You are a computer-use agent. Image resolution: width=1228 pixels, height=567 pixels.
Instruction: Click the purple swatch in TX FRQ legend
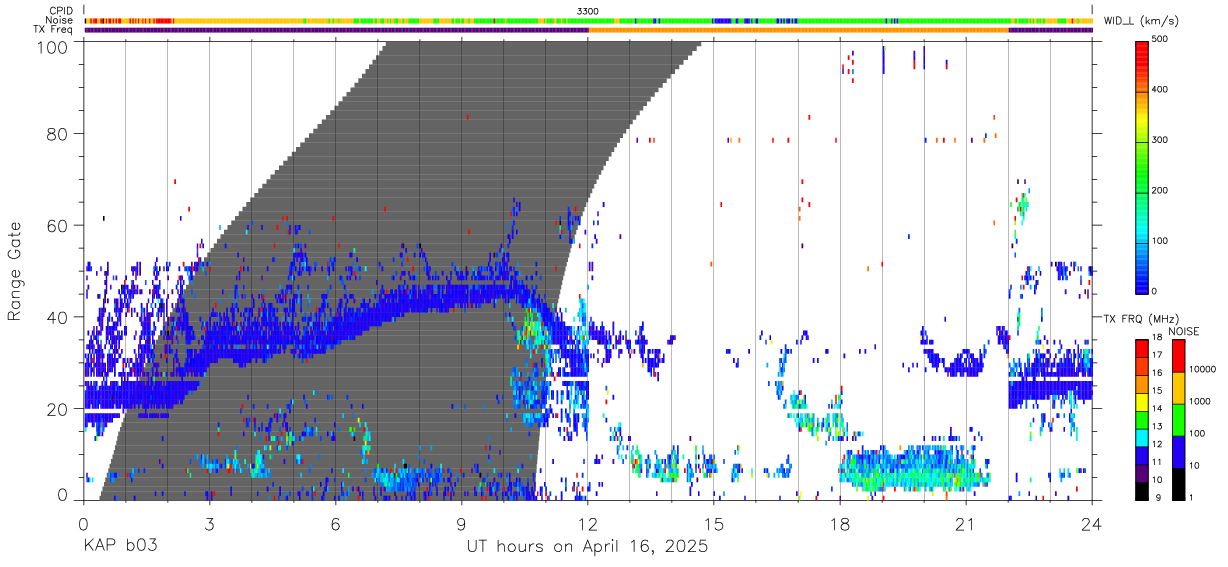(1142, 472)
